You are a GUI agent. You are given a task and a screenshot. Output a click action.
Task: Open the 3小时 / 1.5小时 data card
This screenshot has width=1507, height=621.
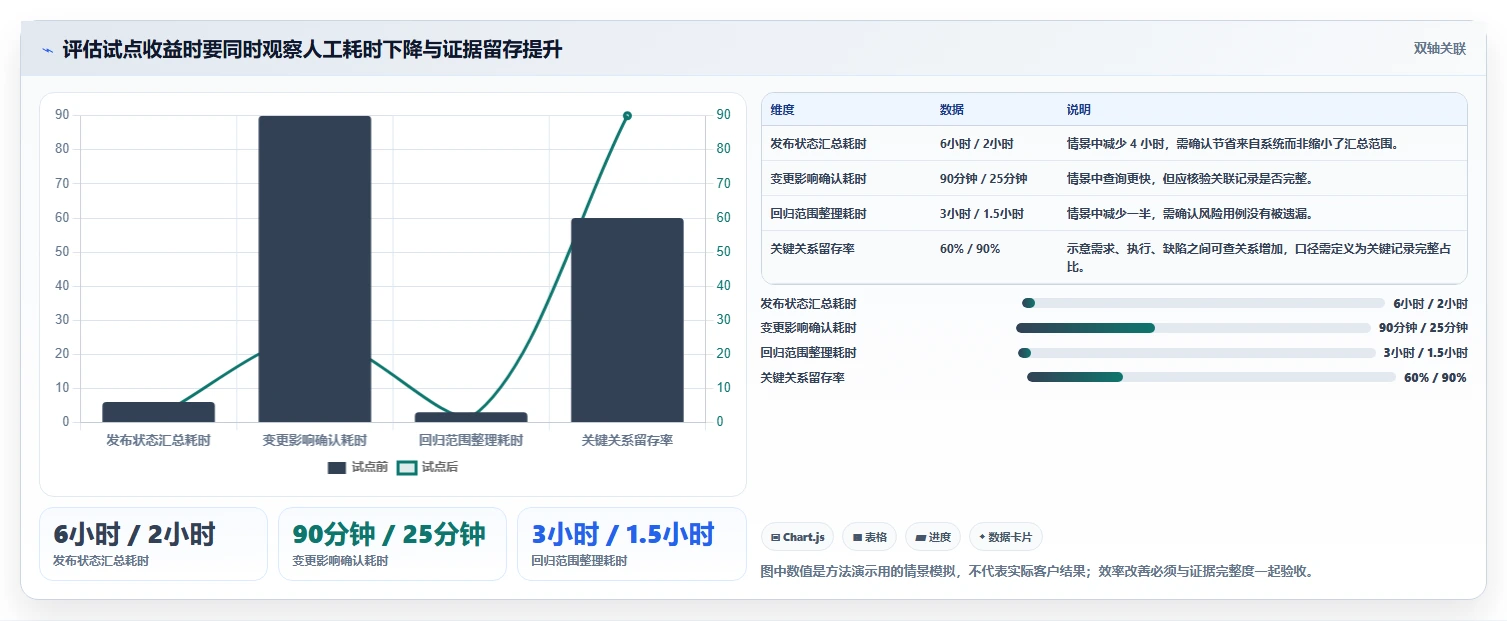(632, 544)
